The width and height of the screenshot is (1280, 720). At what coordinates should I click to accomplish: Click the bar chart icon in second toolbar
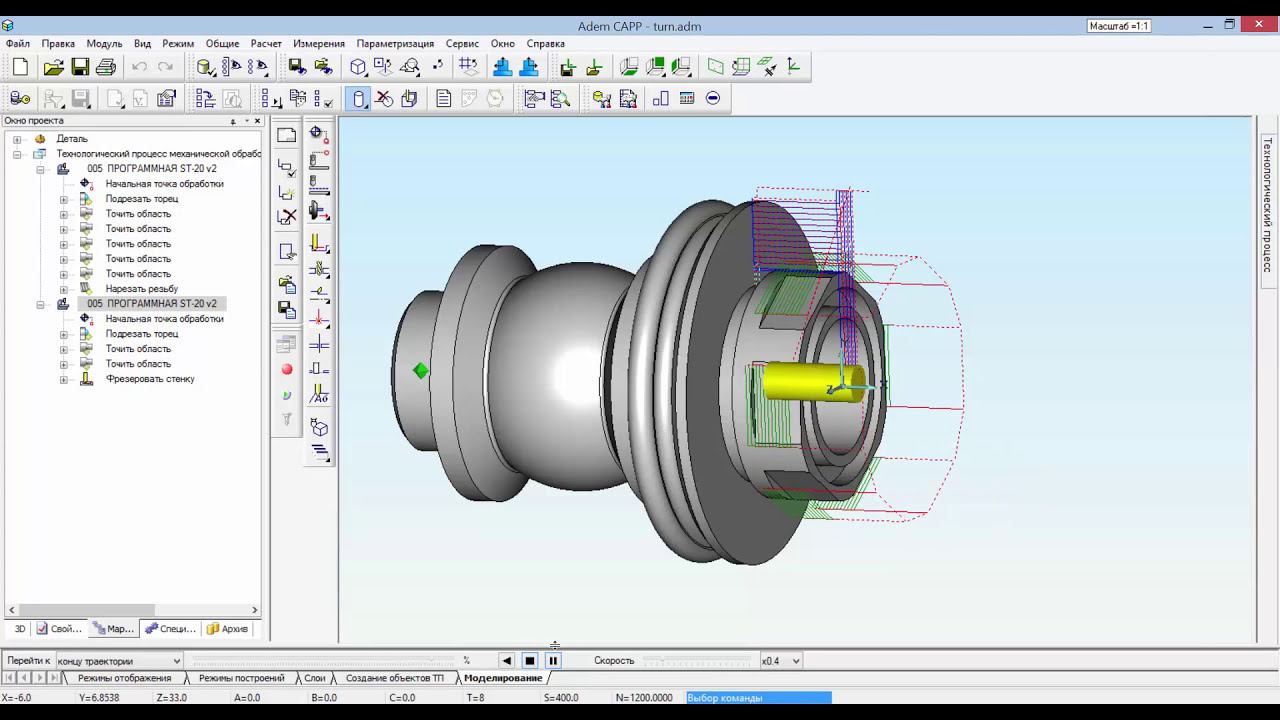click(661, 98)
